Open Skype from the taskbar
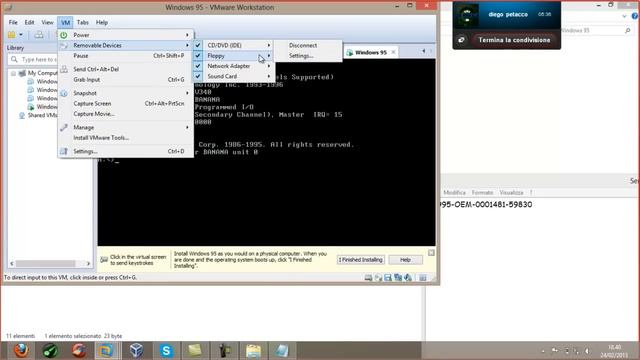640x360 pixels. tap(166, 351)
